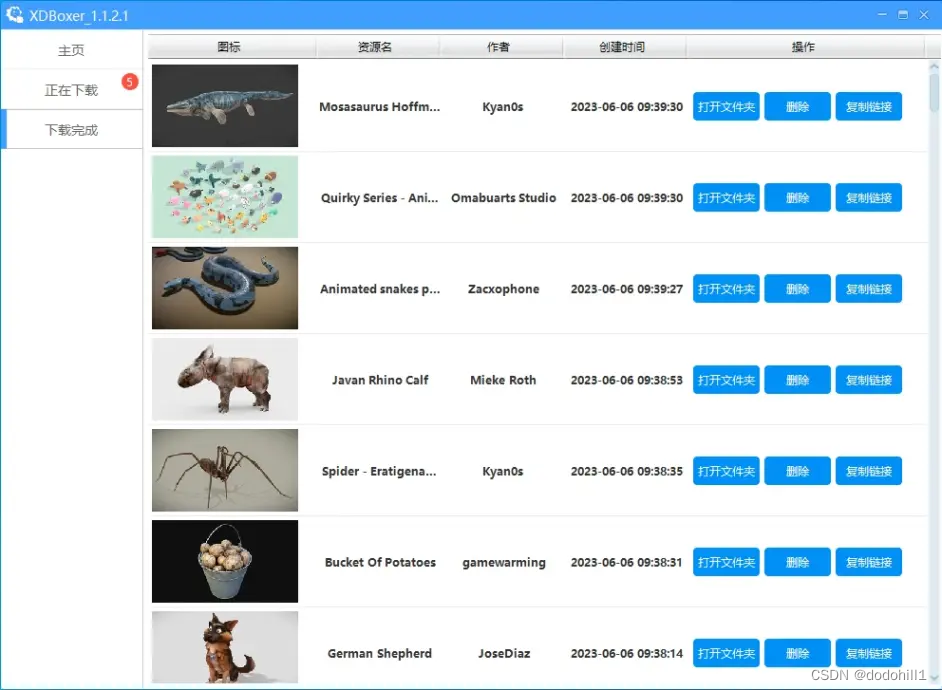Select the Bucket Of Potatoes thumbnail
The image size is (942, 690).
[x=224, y=562]
